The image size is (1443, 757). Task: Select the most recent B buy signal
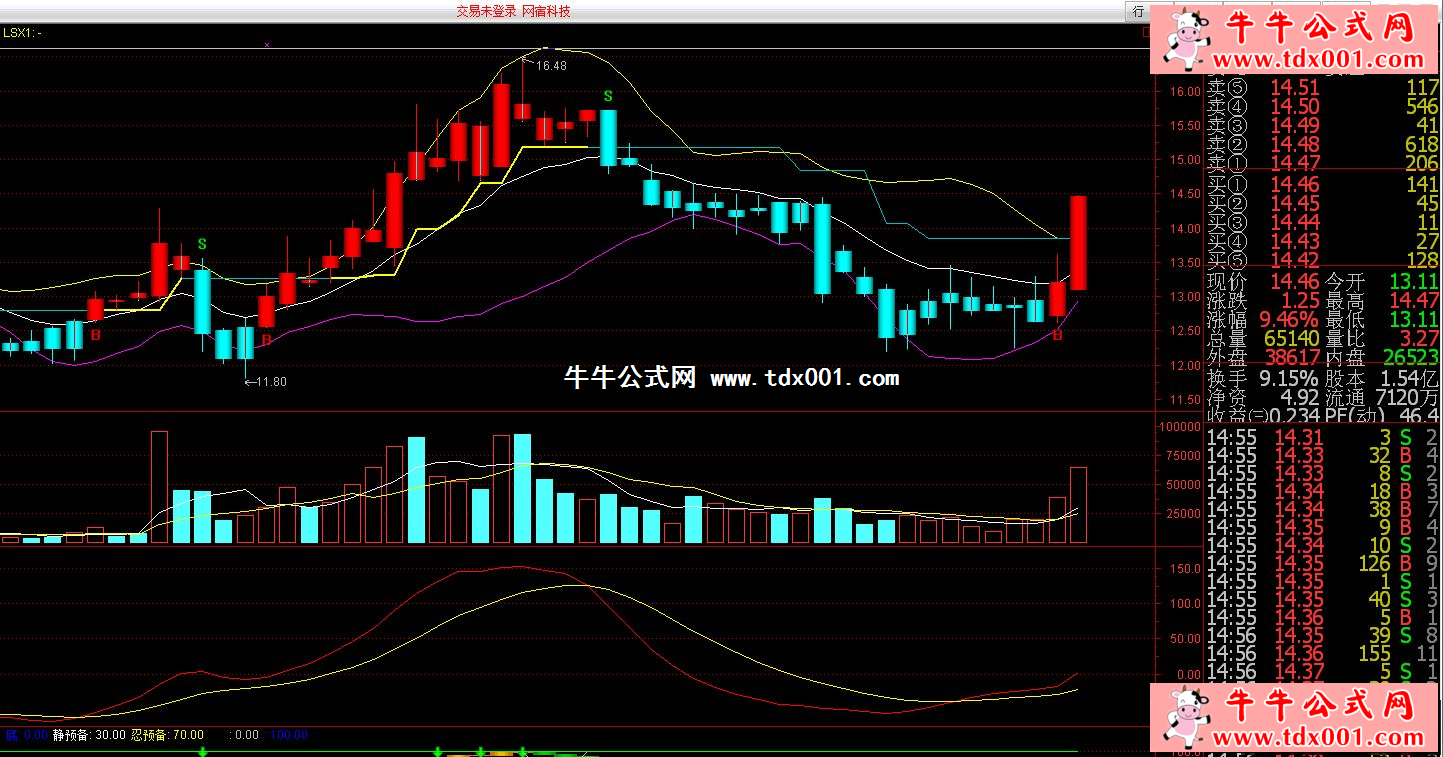1057,334
